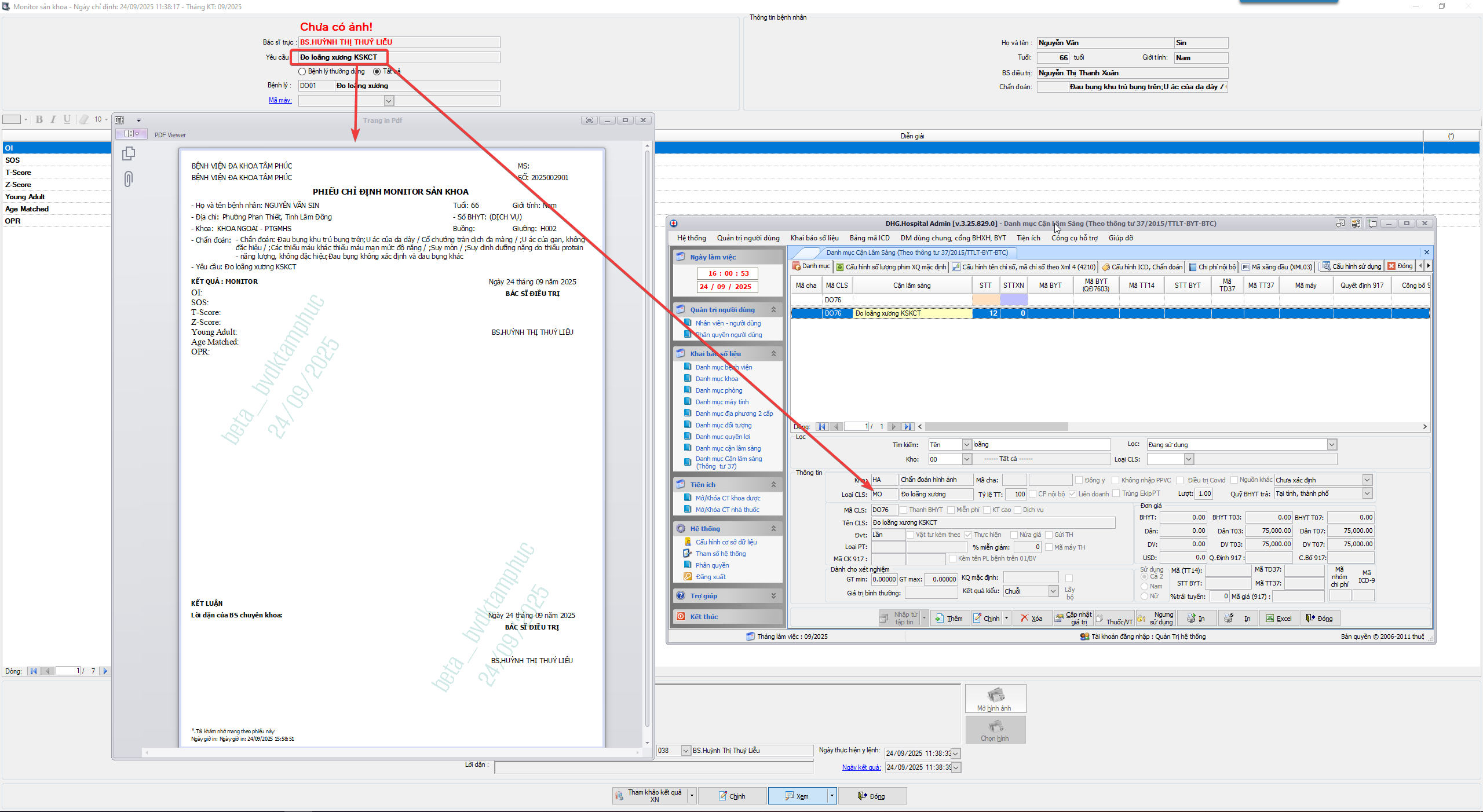Uncheck the Thực hiện checkbox
The width and height of the screenshot is (1483, 812).
[968, 535]
